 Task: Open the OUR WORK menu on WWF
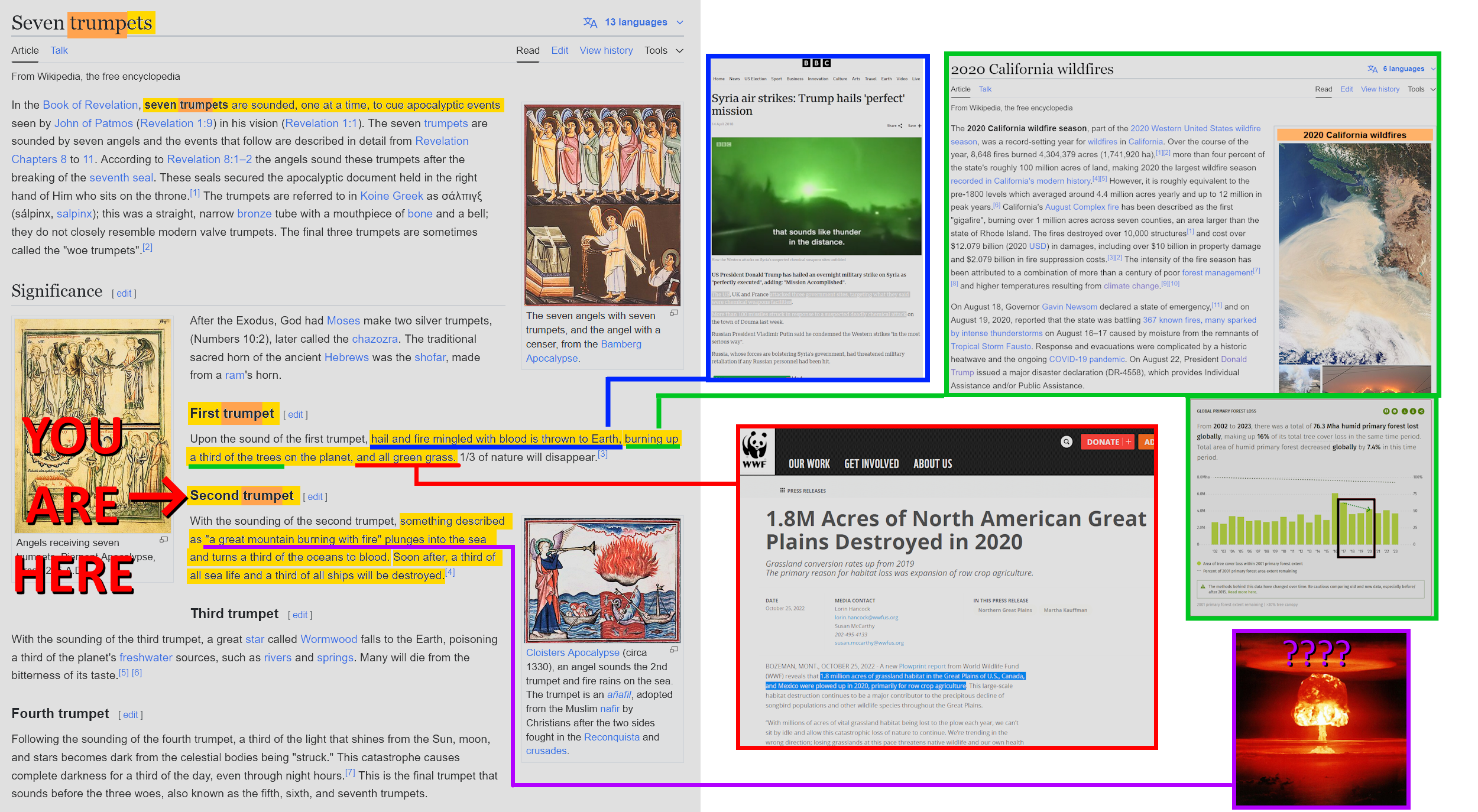809,464
